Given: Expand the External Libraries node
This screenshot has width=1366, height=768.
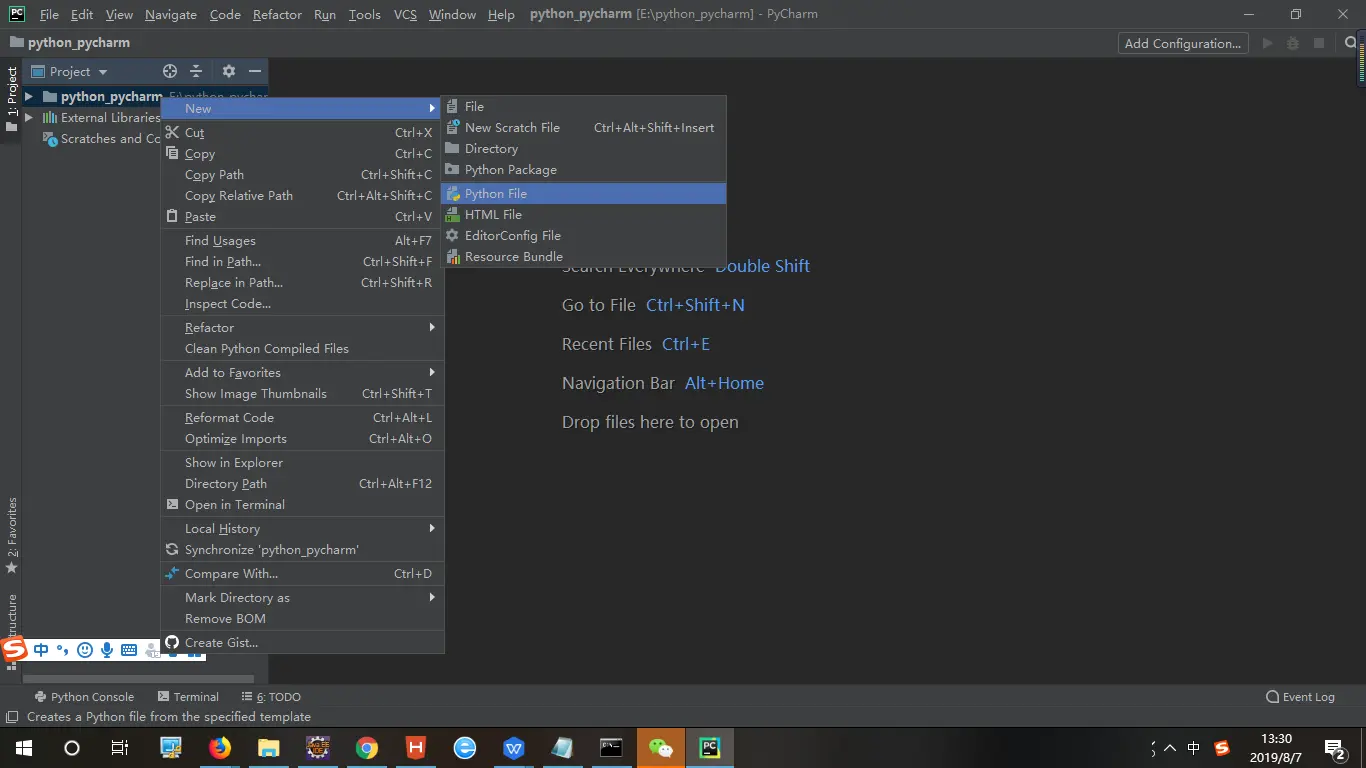Looking at the screenshot, I should click(29, 118).
